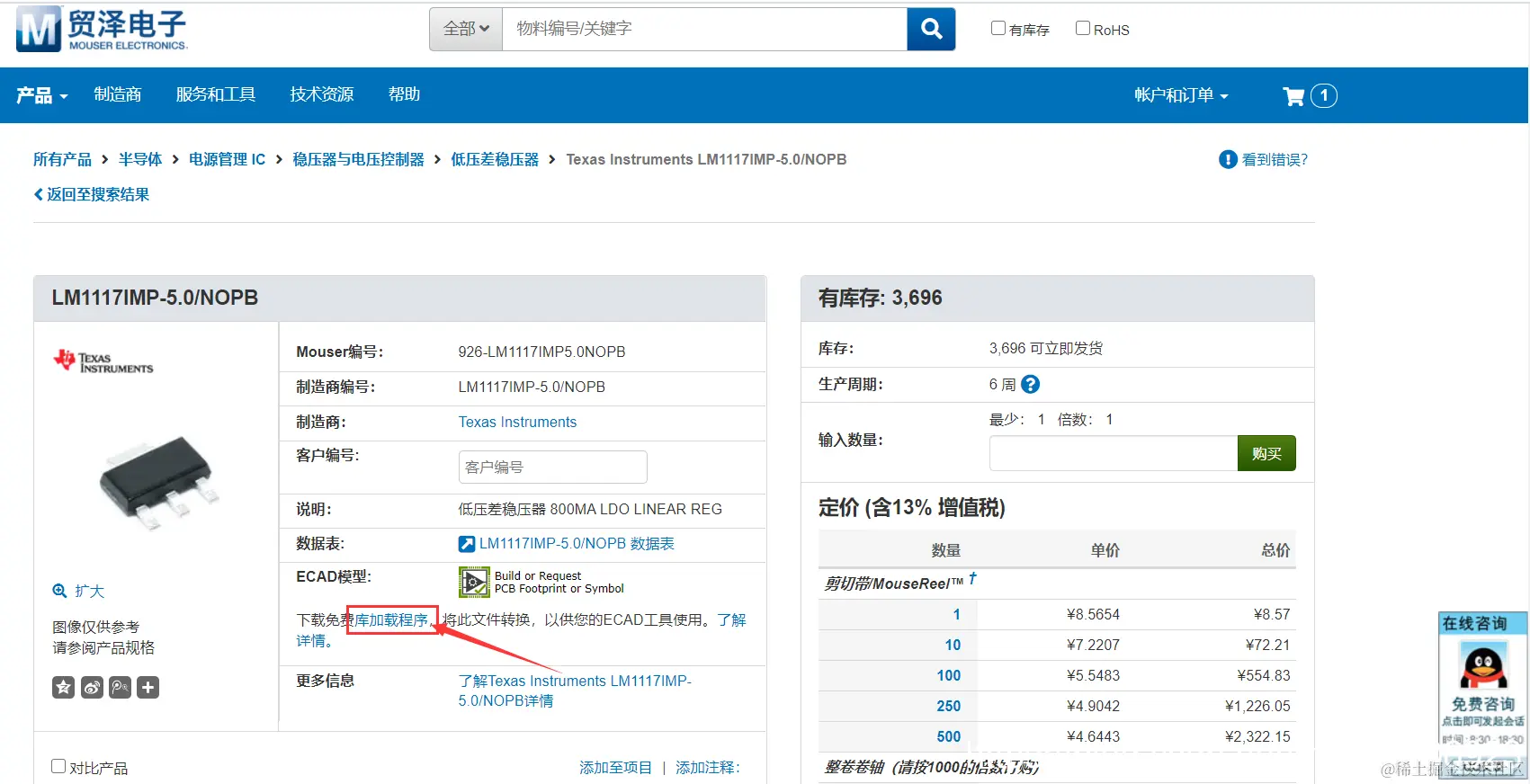
Task: Click quantity 250 price break
Action: click(949, 706)
